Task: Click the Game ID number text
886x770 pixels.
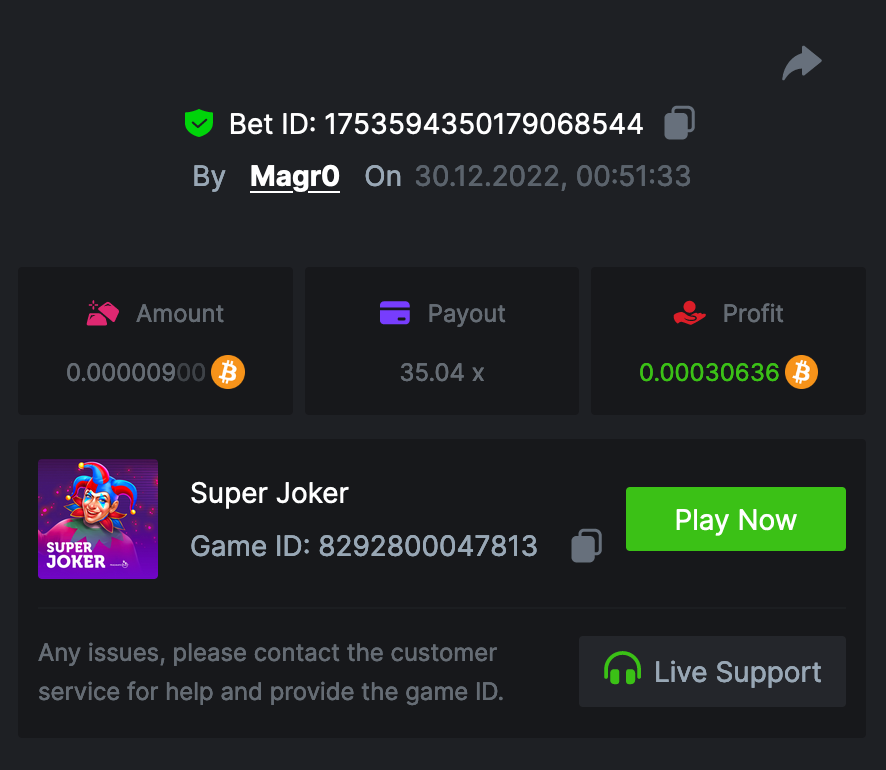Action: tap(428, 546)
